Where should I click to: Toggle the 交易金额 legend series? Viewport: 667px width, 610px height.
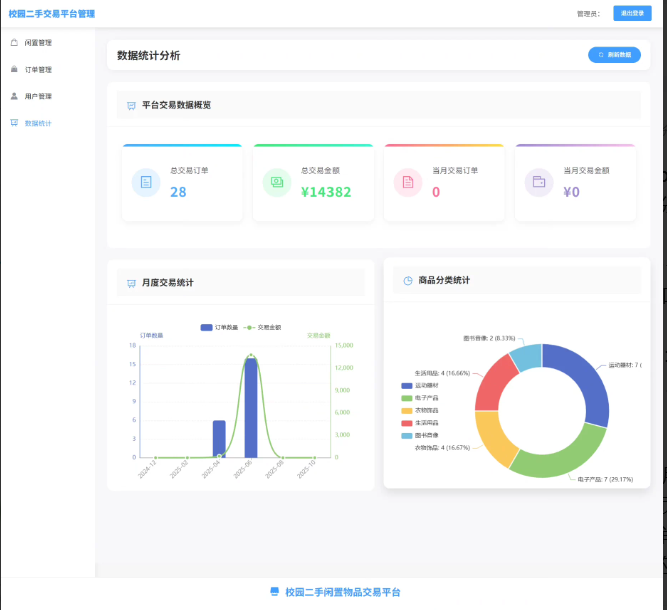262,327
